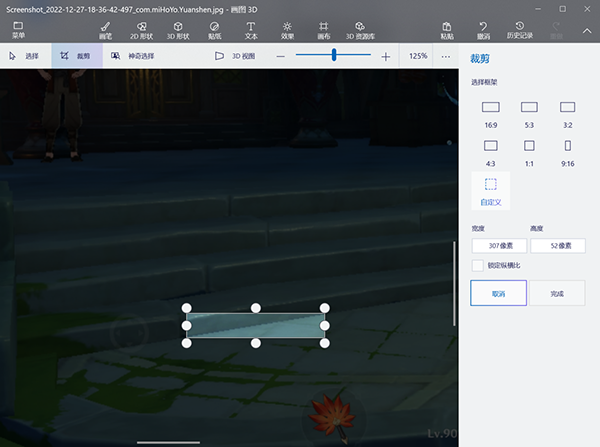The height and width of the screenshot is (447, 600).
Task: Toggle the 3D 视图 view mode
Action: pos(234,56)
